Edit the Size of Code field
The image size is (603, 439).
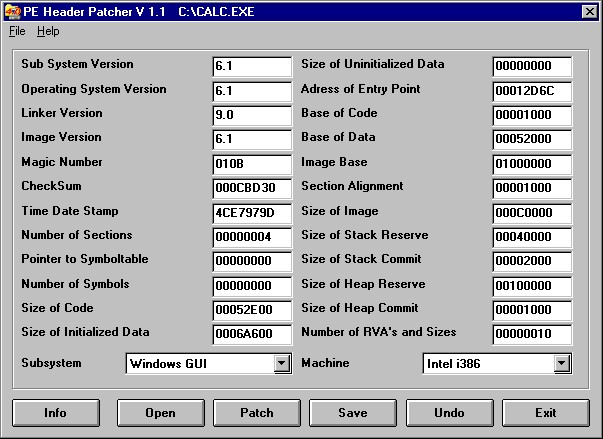pos(252,310)
